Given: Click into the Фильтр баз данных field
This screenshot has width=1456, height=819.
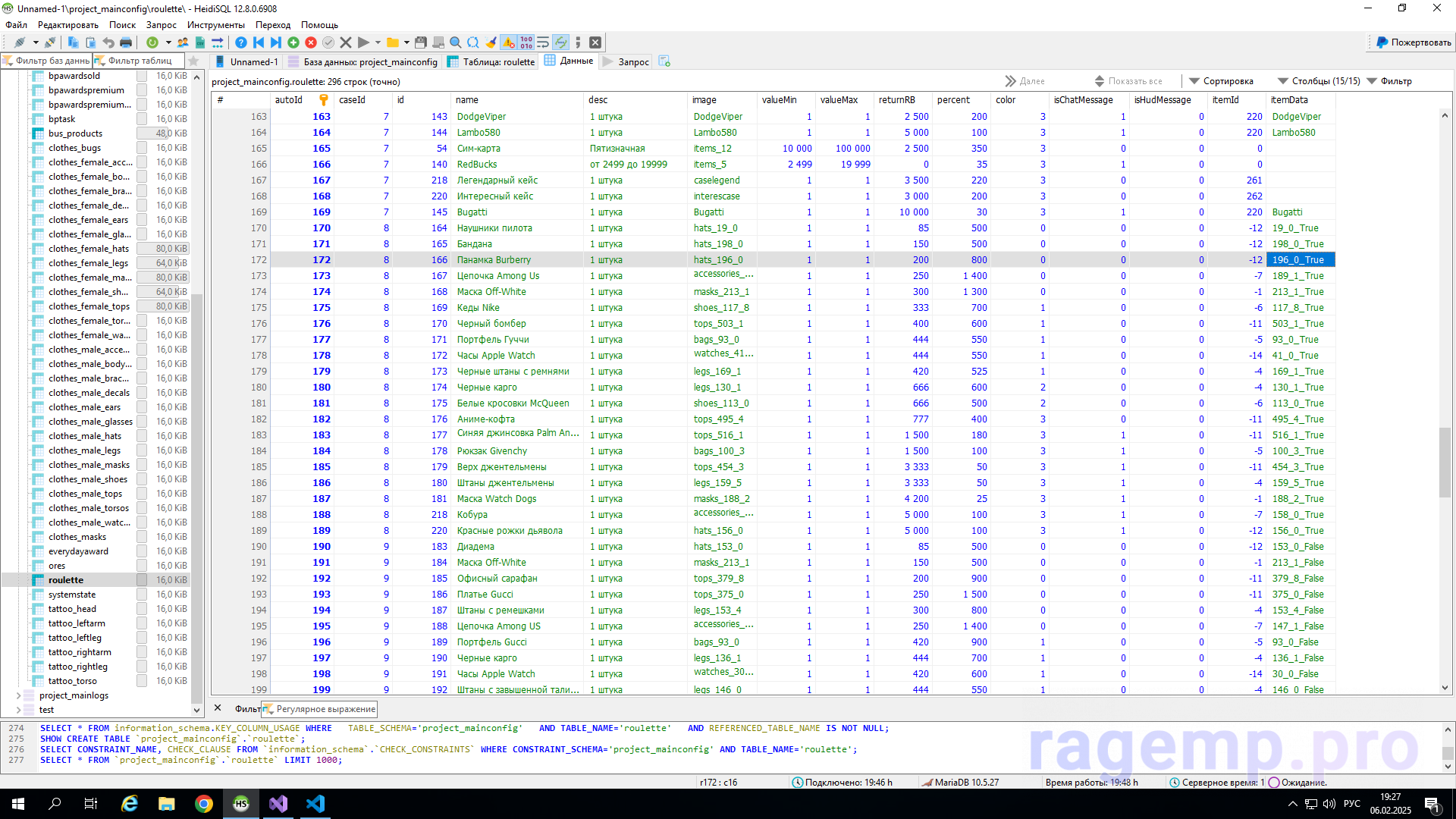Looking at the screenshot, I should point(52,61).
